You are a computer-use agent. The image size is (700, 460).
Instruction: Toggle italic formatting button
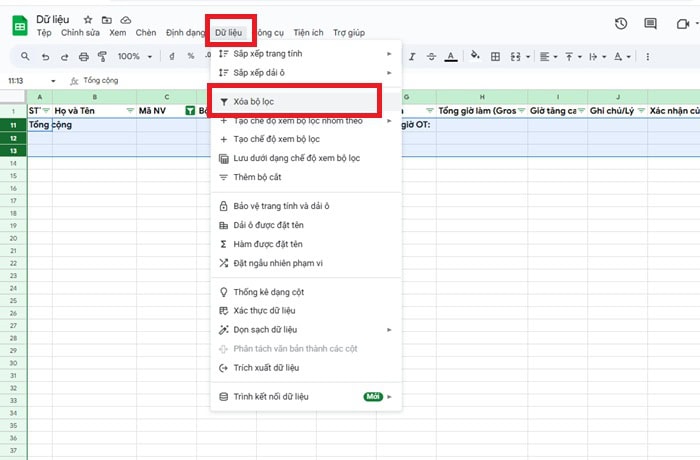[412, 57]
